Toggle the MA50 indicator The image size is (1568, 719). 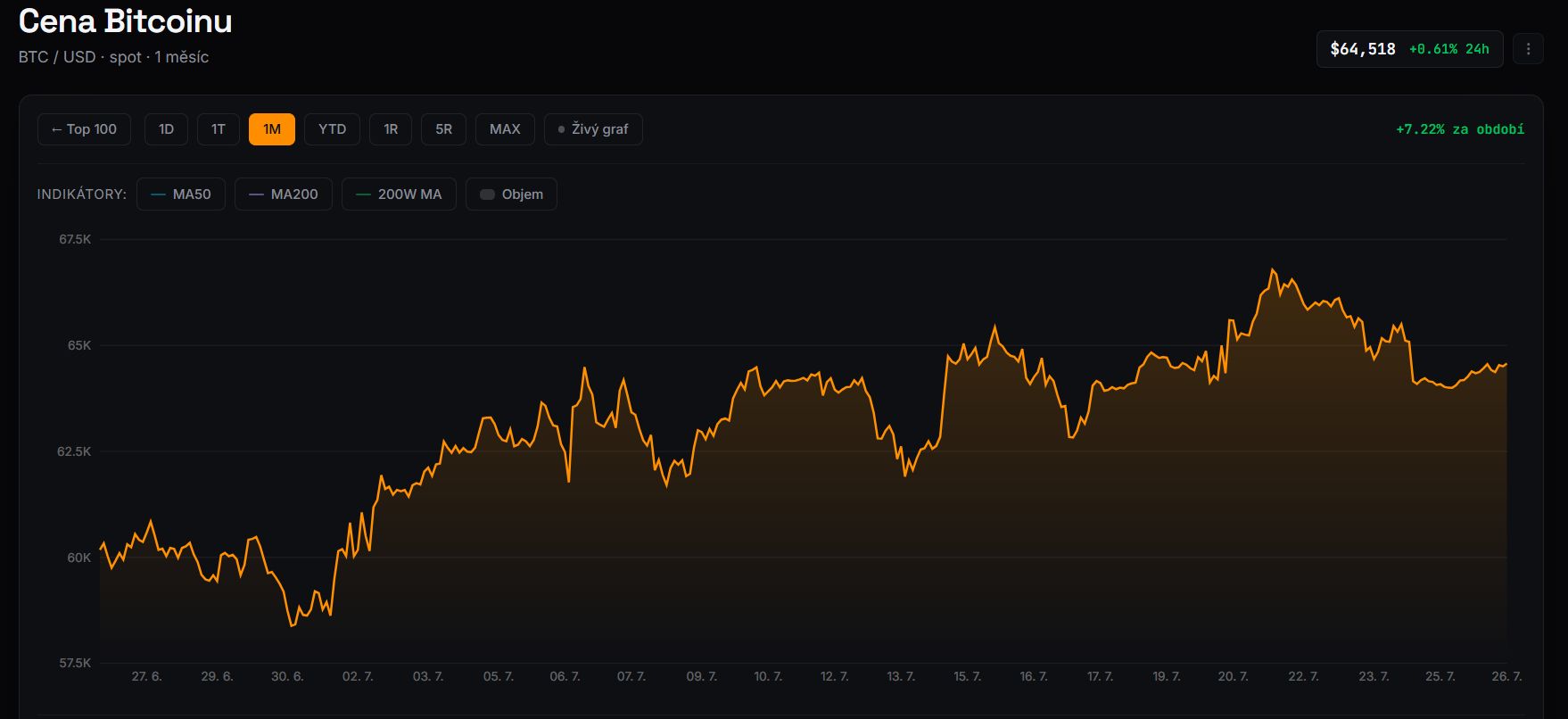[x=181, y=194]
